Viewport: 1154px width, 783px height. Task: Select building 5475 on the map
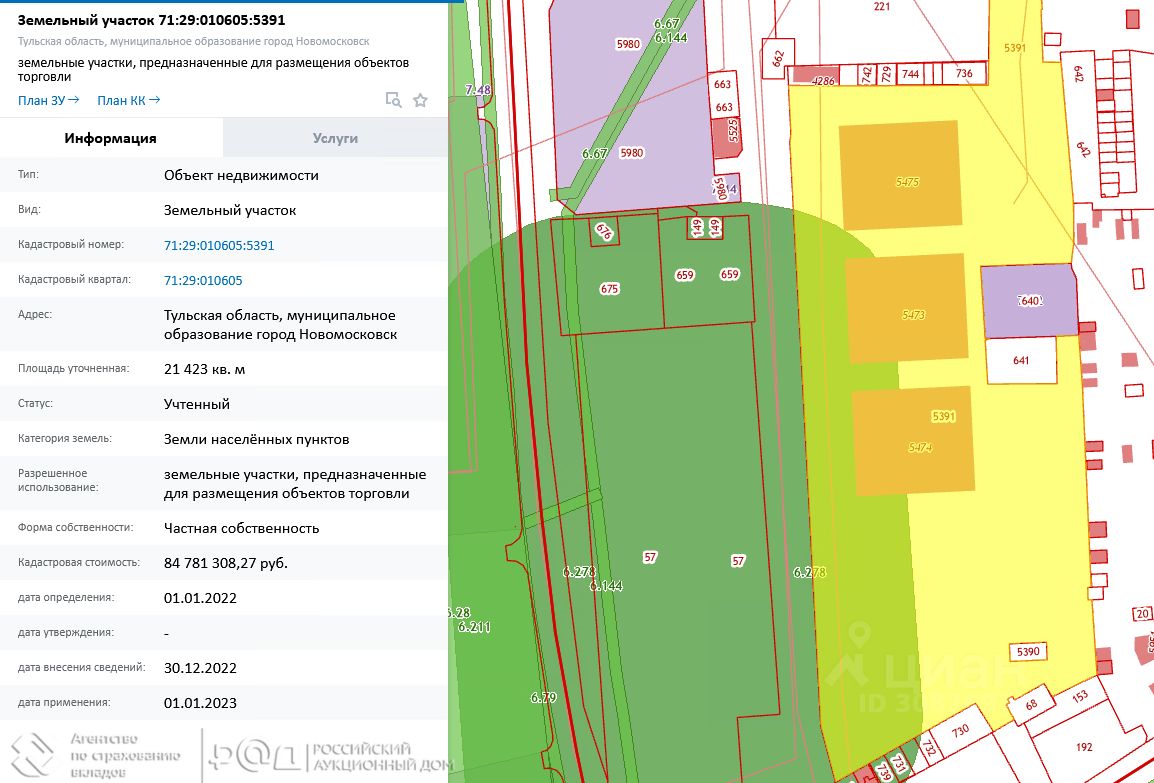(x=900, y=175)
